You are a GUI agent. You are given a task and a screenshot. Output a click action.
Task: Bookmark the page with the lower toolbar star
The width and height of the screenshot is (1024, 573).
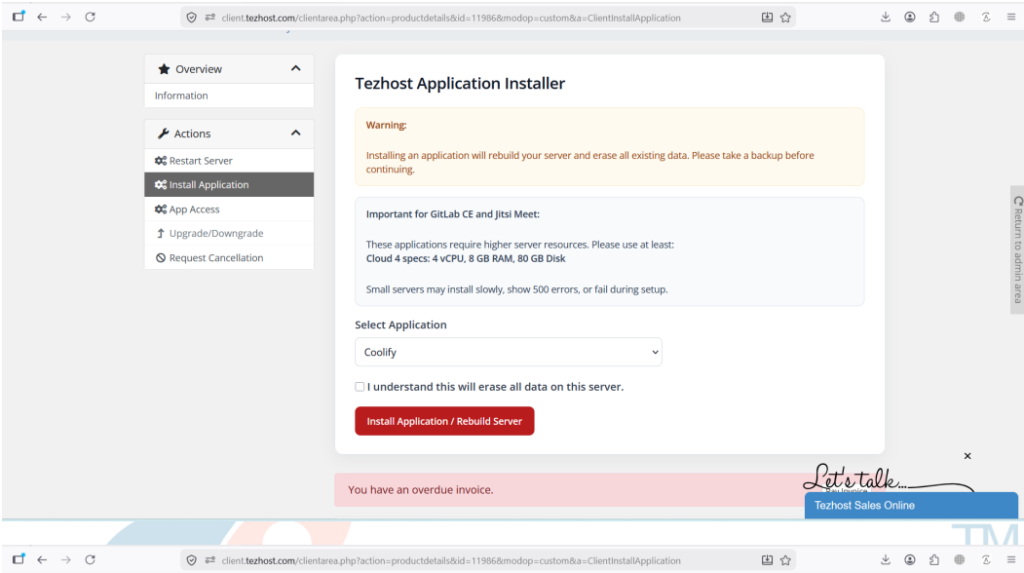coord(786,561)
